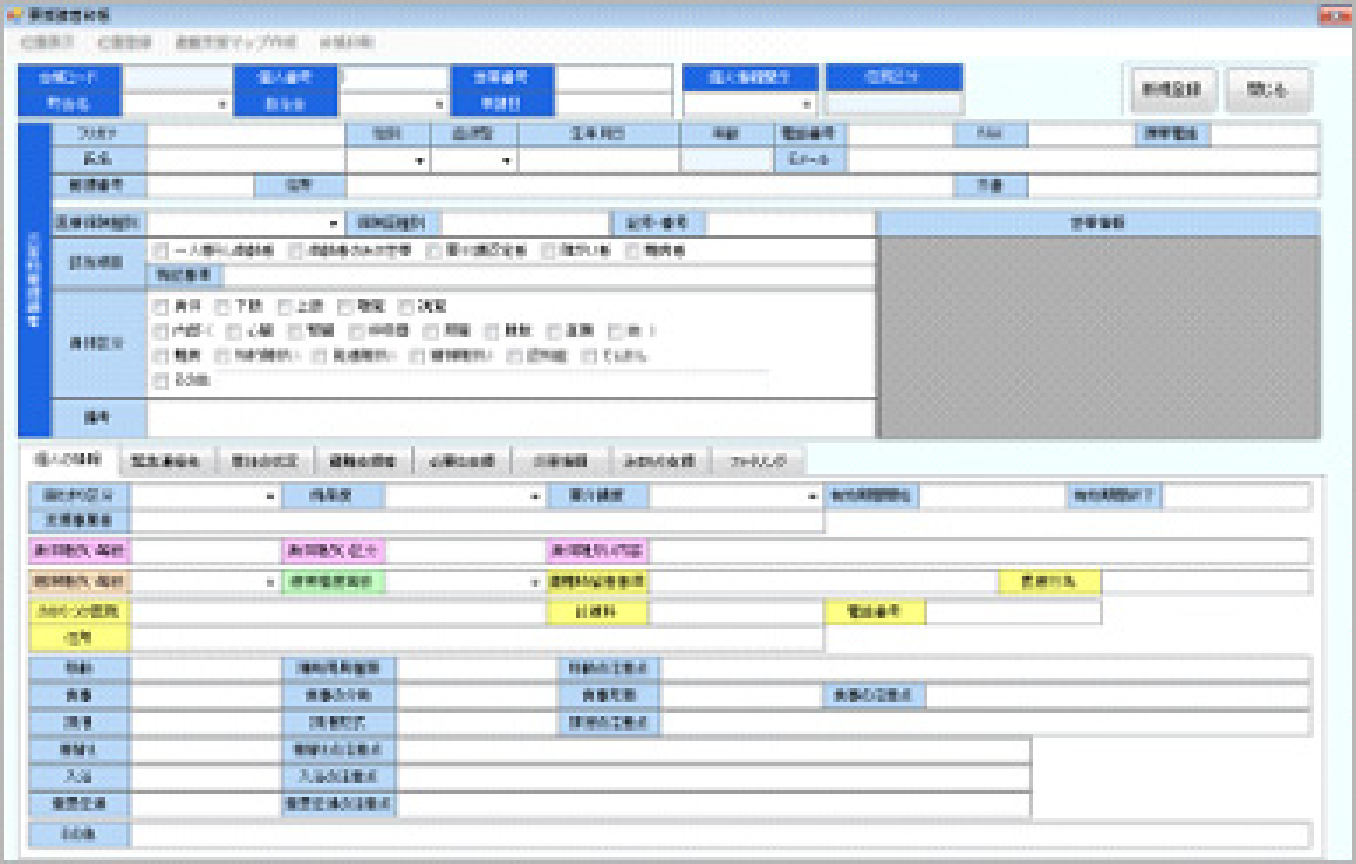
Task: Expand the 自治会 dropdown
Action: [x=438, y=104]
